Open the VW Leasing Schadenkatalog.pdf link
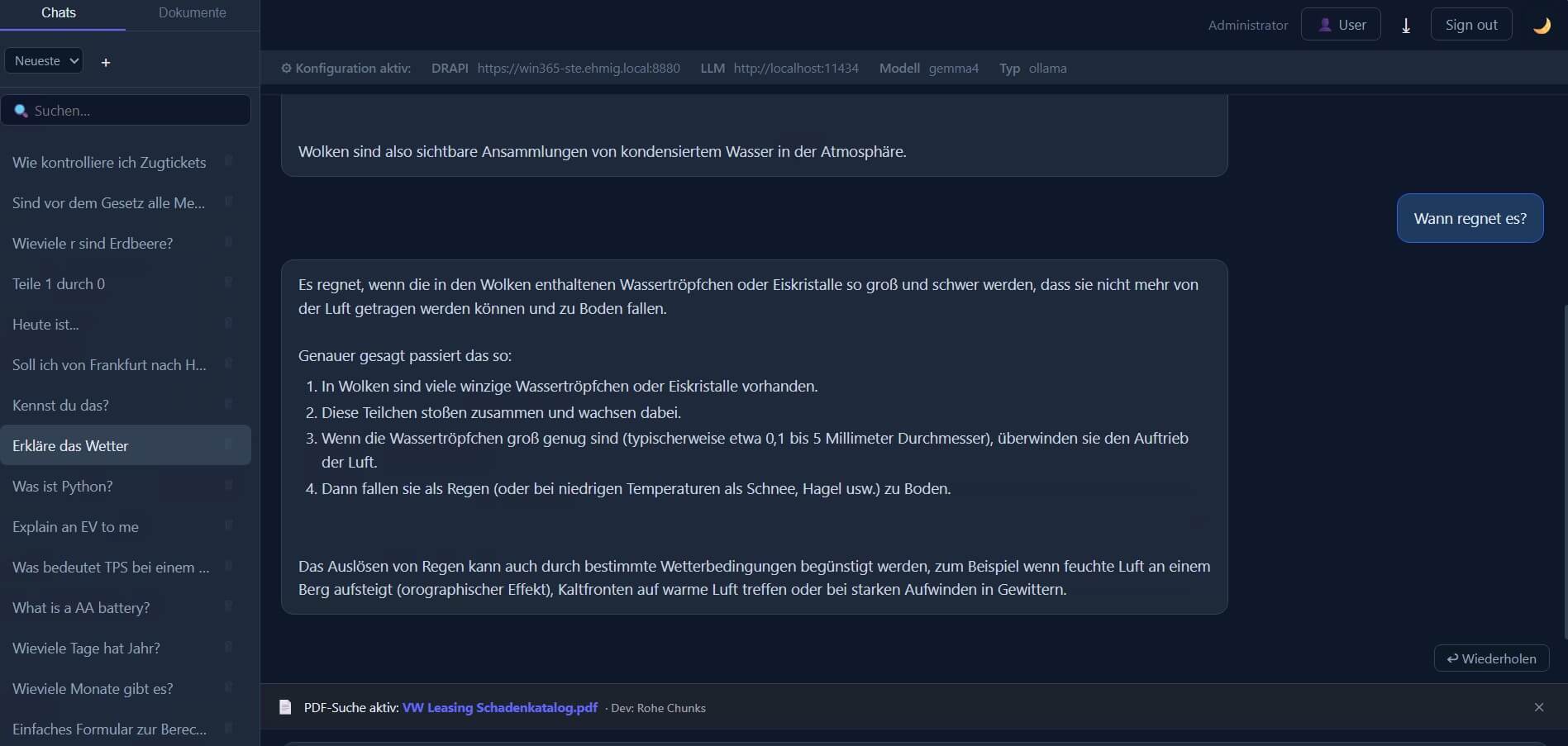Viewport: 1568px width, 746px height. pos(499,707)
